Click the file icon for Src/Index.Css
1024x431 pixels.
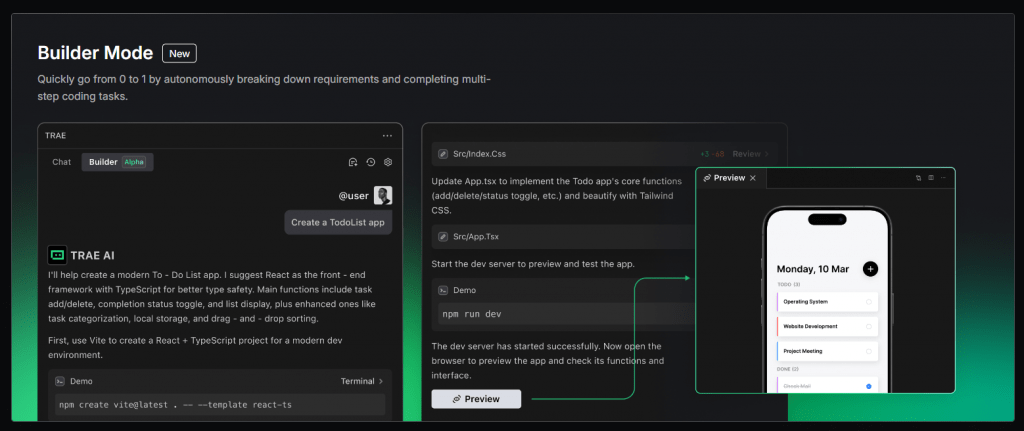click(443, 154)
